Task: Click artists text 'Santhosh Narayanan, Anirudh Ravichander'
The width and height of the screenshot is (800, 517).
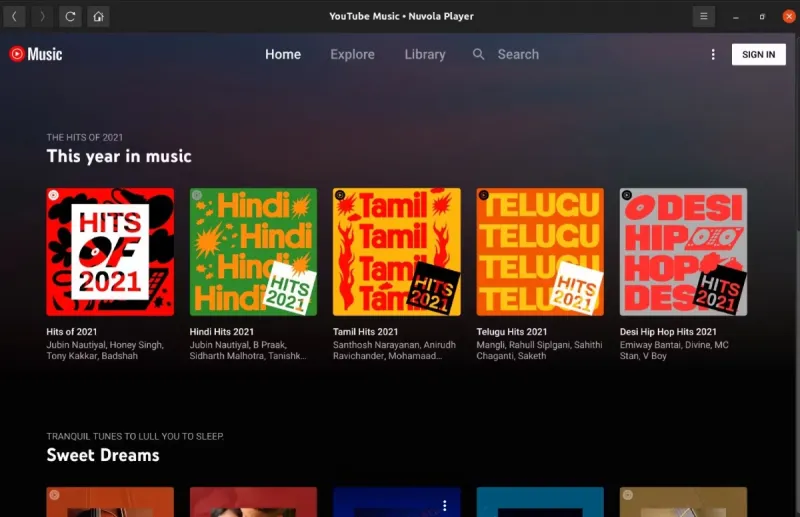Action: 394,350
